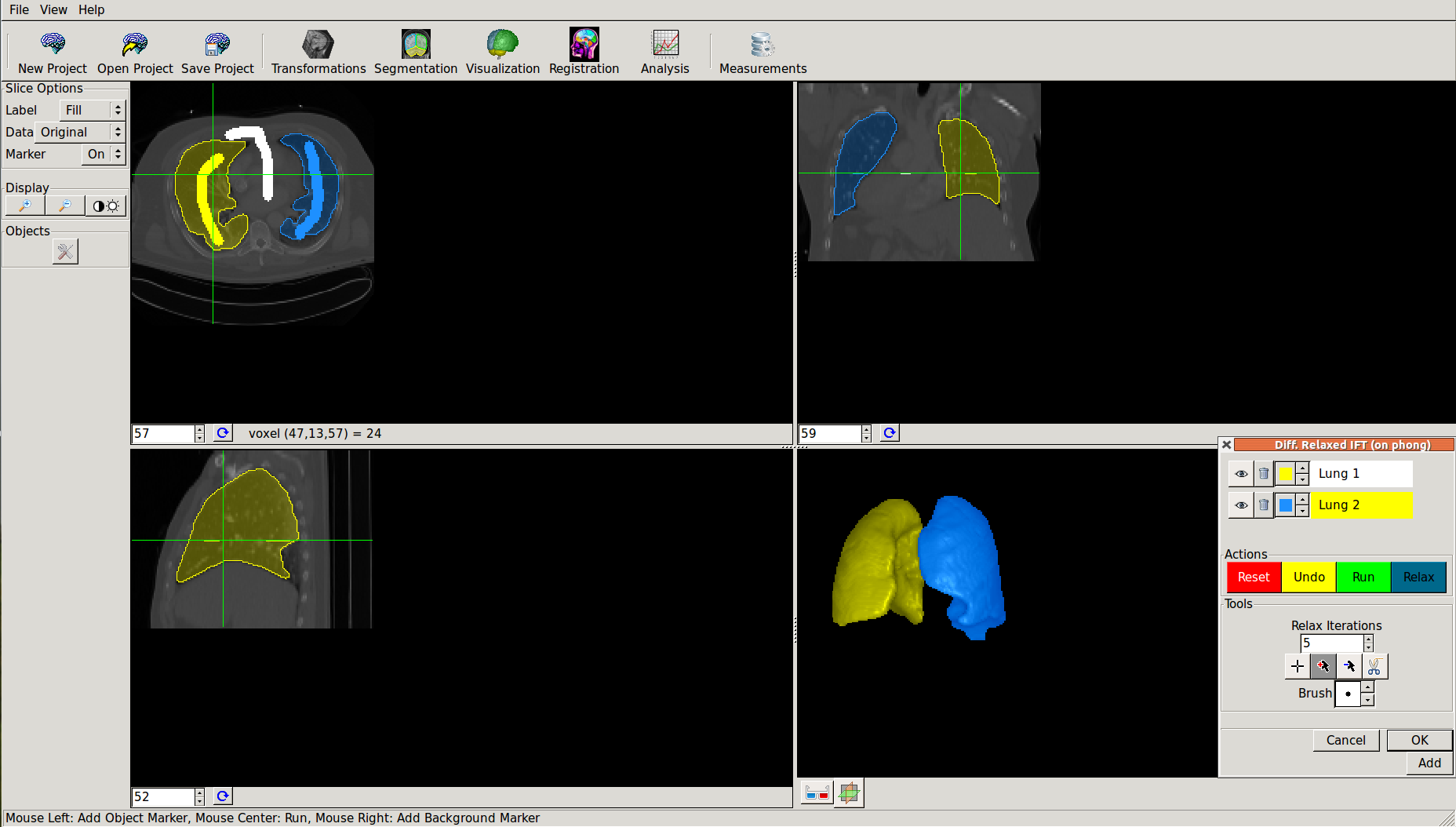Delete Lung 1 with its trash icon
The height and width of the screenshot is (827, 1456).
click(1263, 474)
